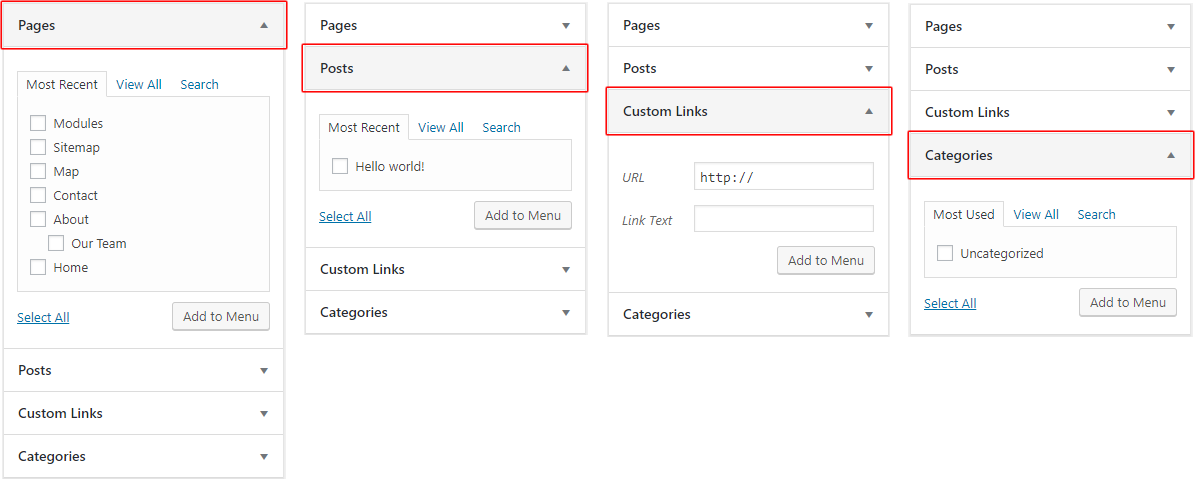Check the Uncategorized category checkbox
This screenshot has width=1195, height=479.
[x=945, y=254]
